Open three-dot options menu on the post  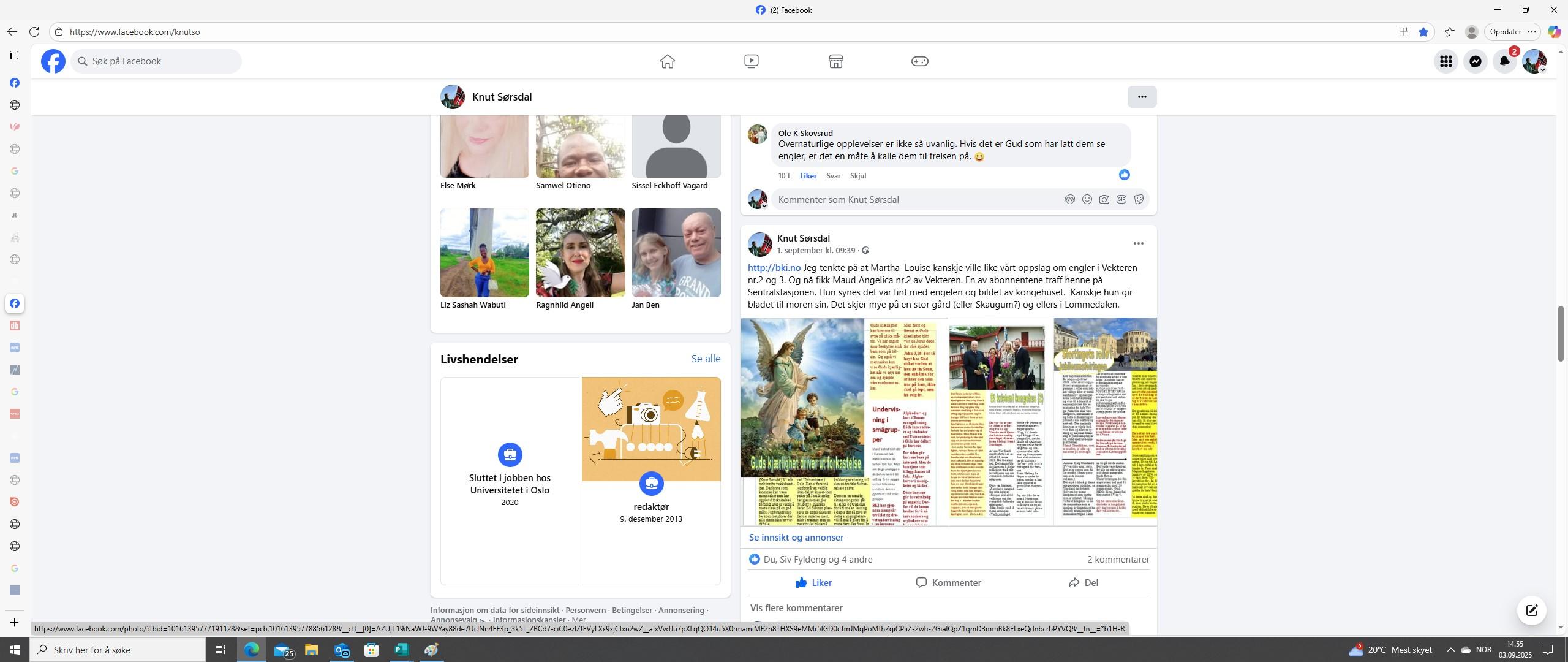tap(1138, 244)
